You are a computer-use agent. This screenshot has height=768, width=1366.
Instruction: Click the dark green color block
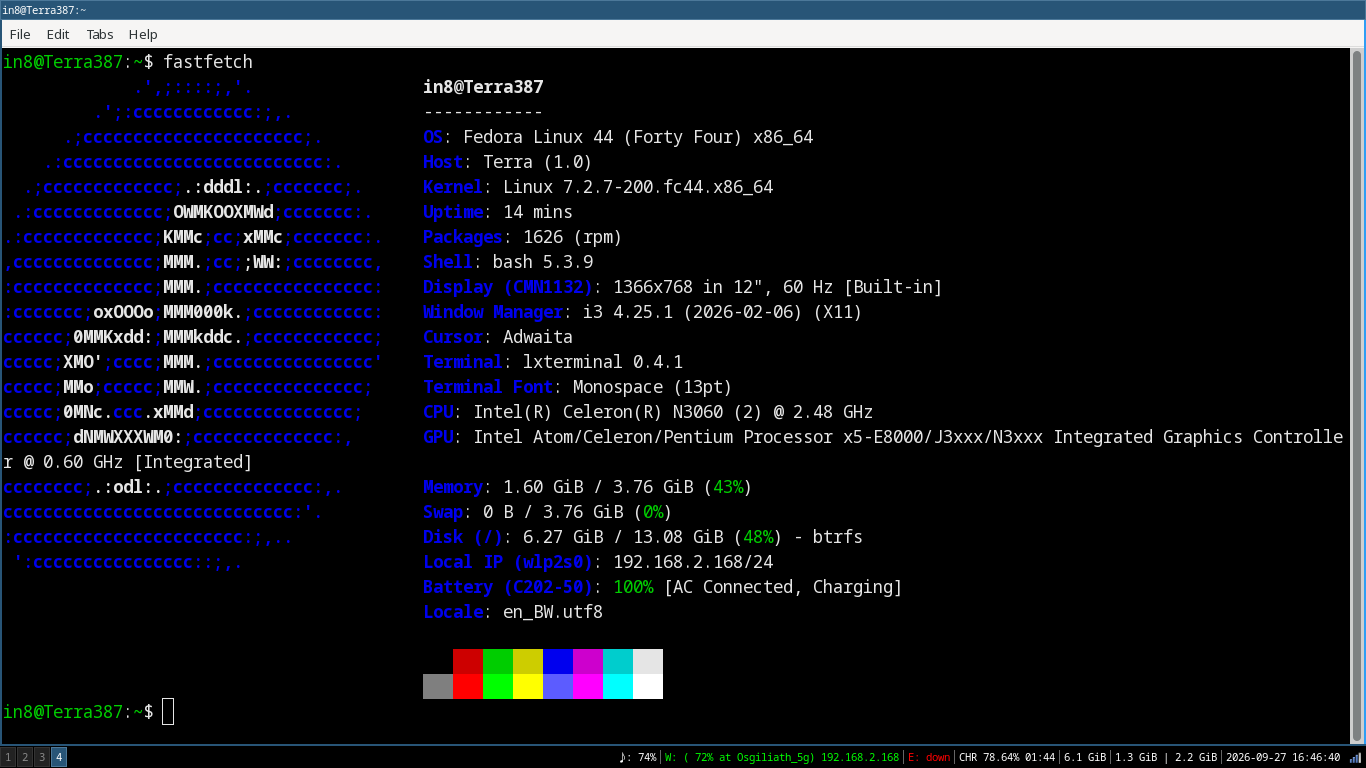pos(498,661)
